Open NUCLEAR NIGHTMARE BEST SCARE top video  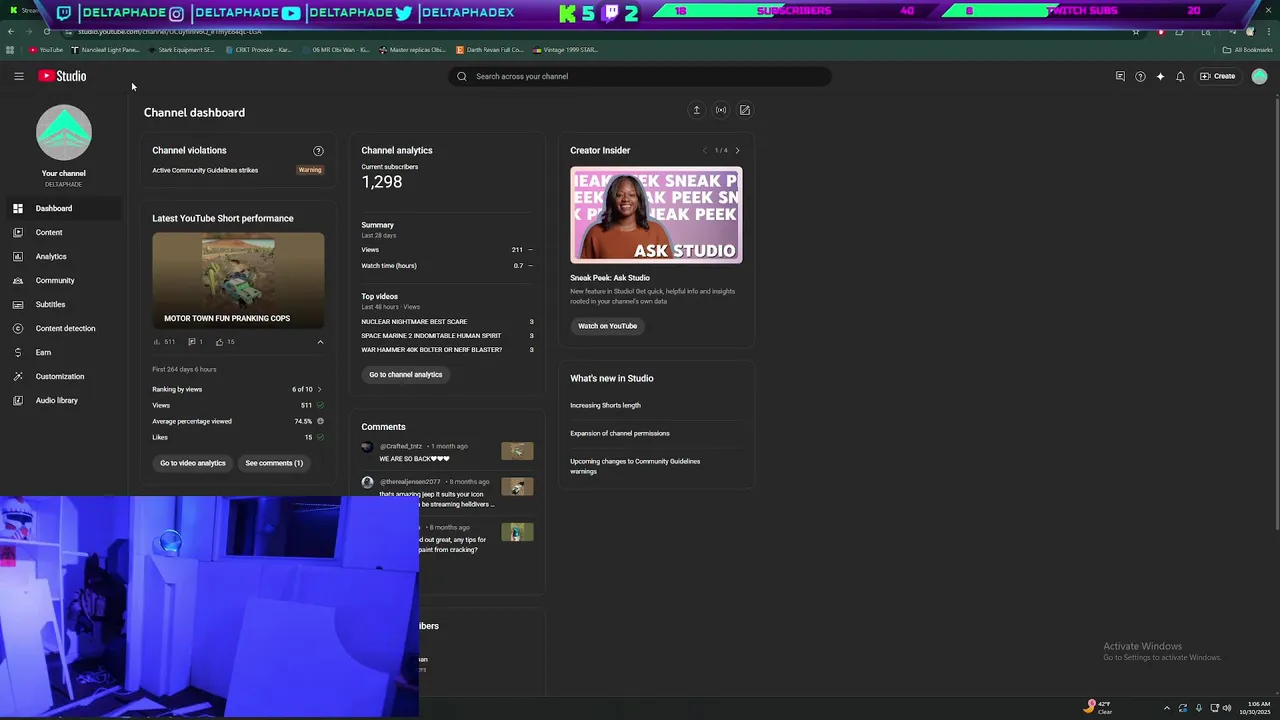coord(414,322)
